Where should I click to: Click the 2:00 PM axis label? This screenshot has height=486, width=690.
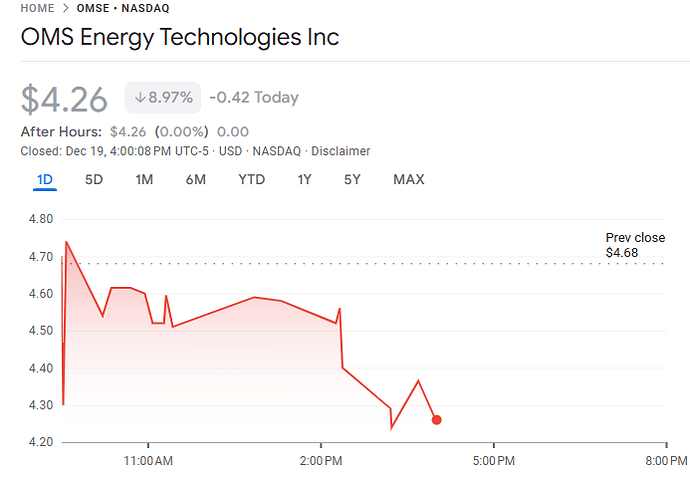click(321, 461)
